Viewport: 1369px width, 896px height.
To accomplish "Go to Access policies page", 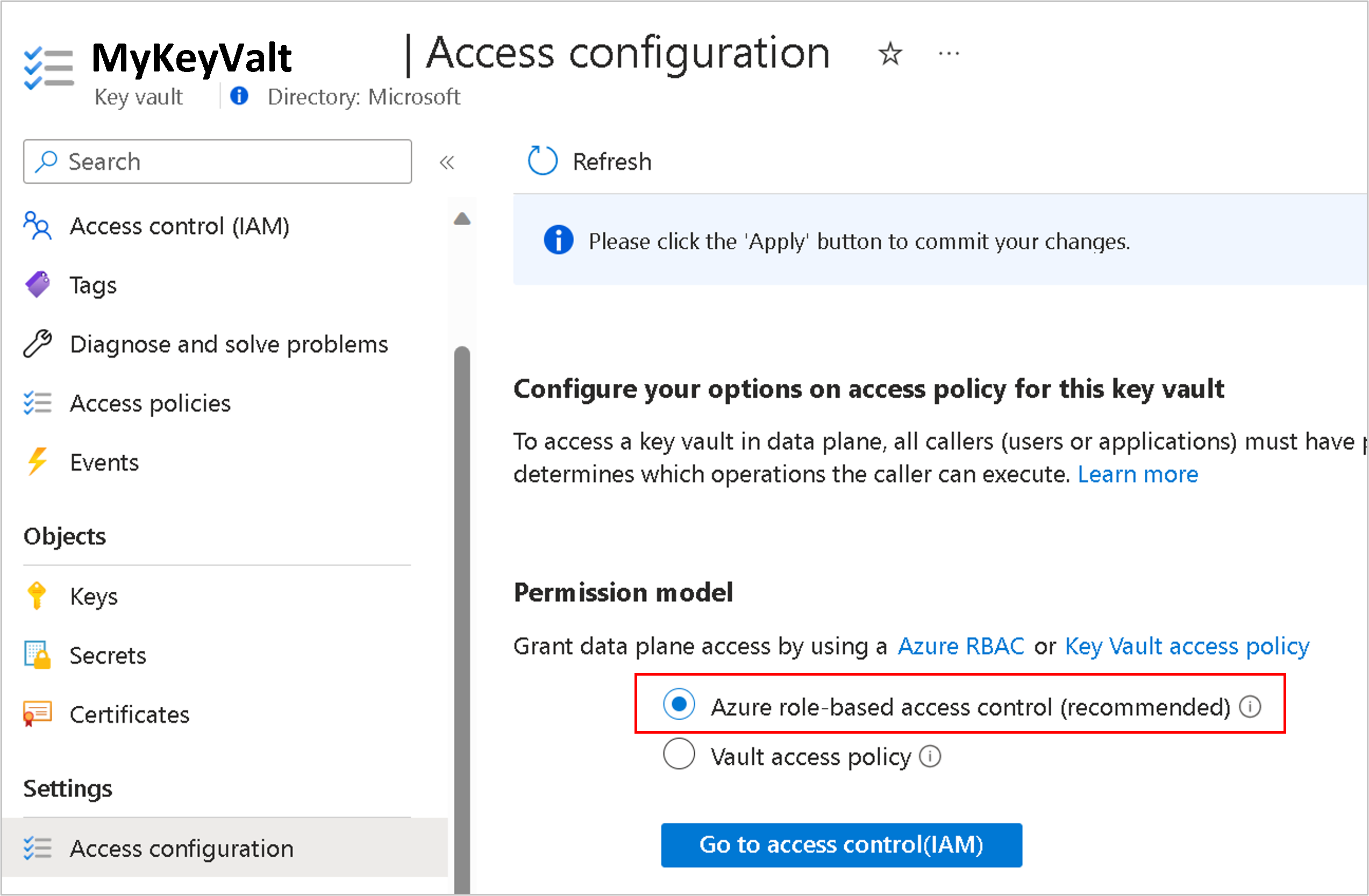I will [x=149, y=403].
